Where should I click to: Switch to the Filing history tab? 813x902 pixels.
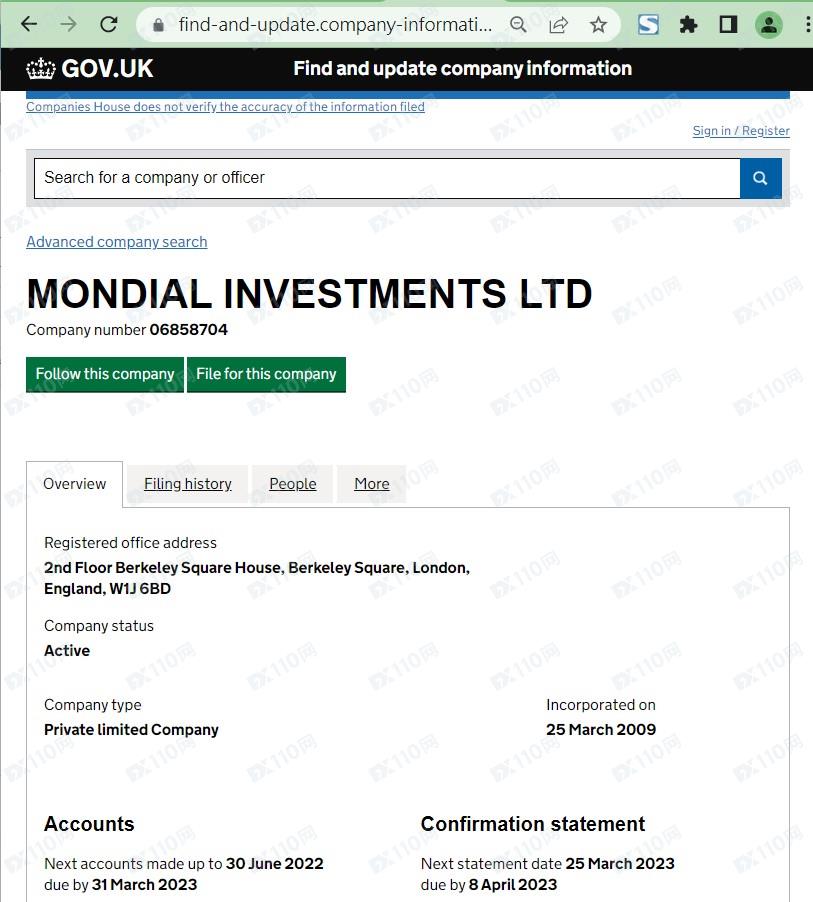coord(188,484)
